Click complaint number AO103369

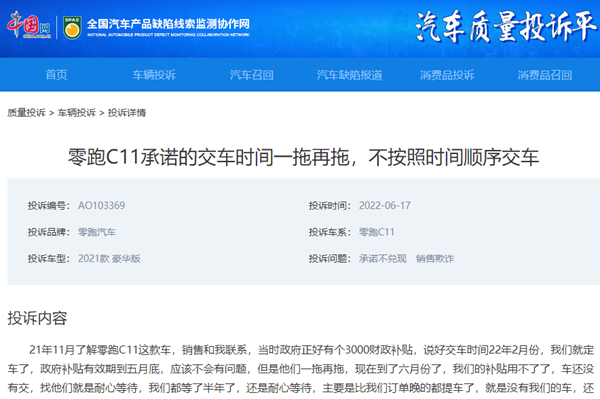[101, 205]
